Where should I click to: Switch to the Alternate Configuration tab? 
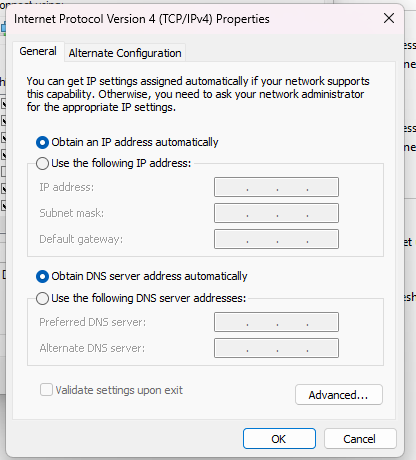click(125, 53)
